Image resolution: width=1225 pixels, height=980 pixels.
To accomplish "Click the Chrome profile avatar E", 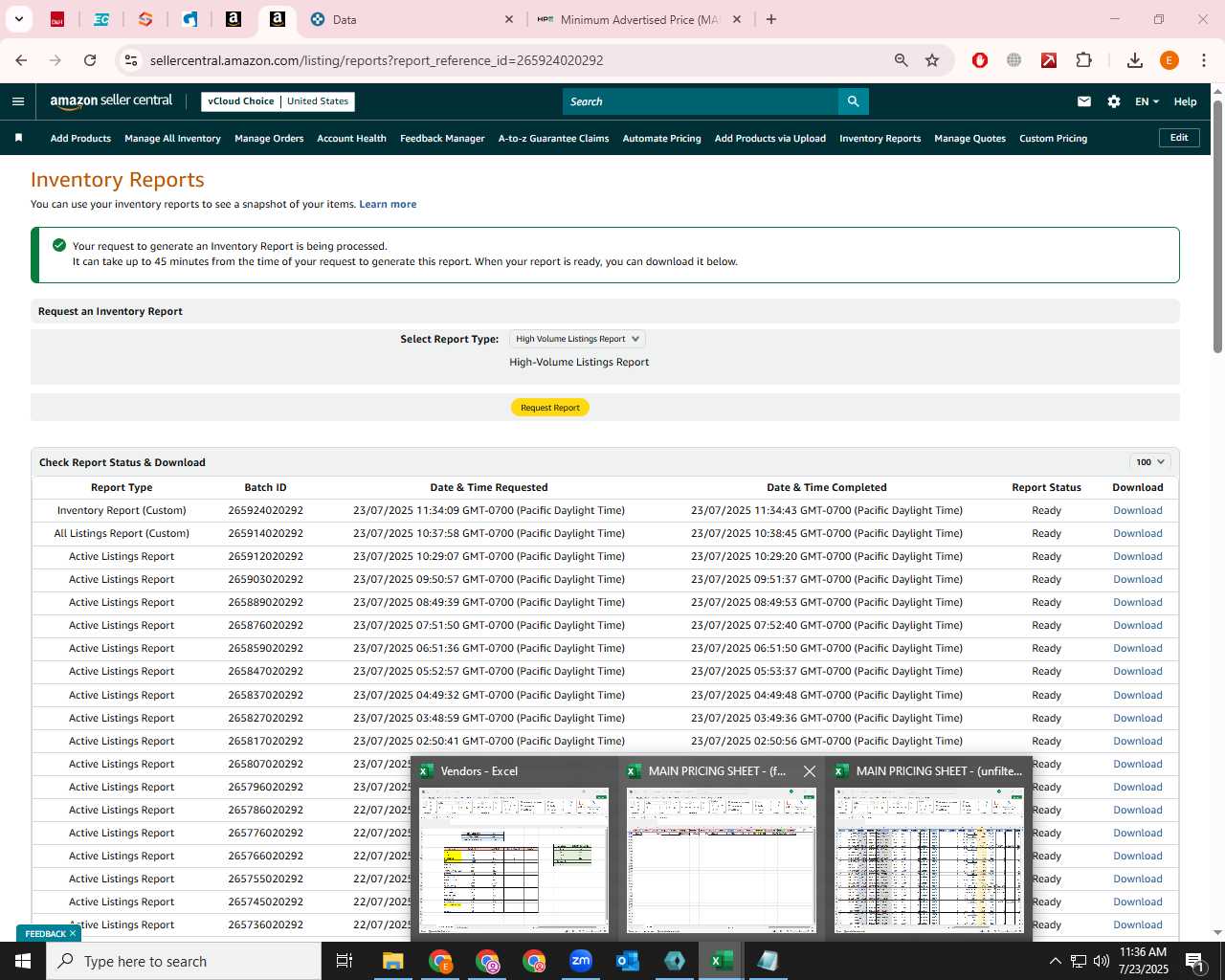I will (1169, 60).
